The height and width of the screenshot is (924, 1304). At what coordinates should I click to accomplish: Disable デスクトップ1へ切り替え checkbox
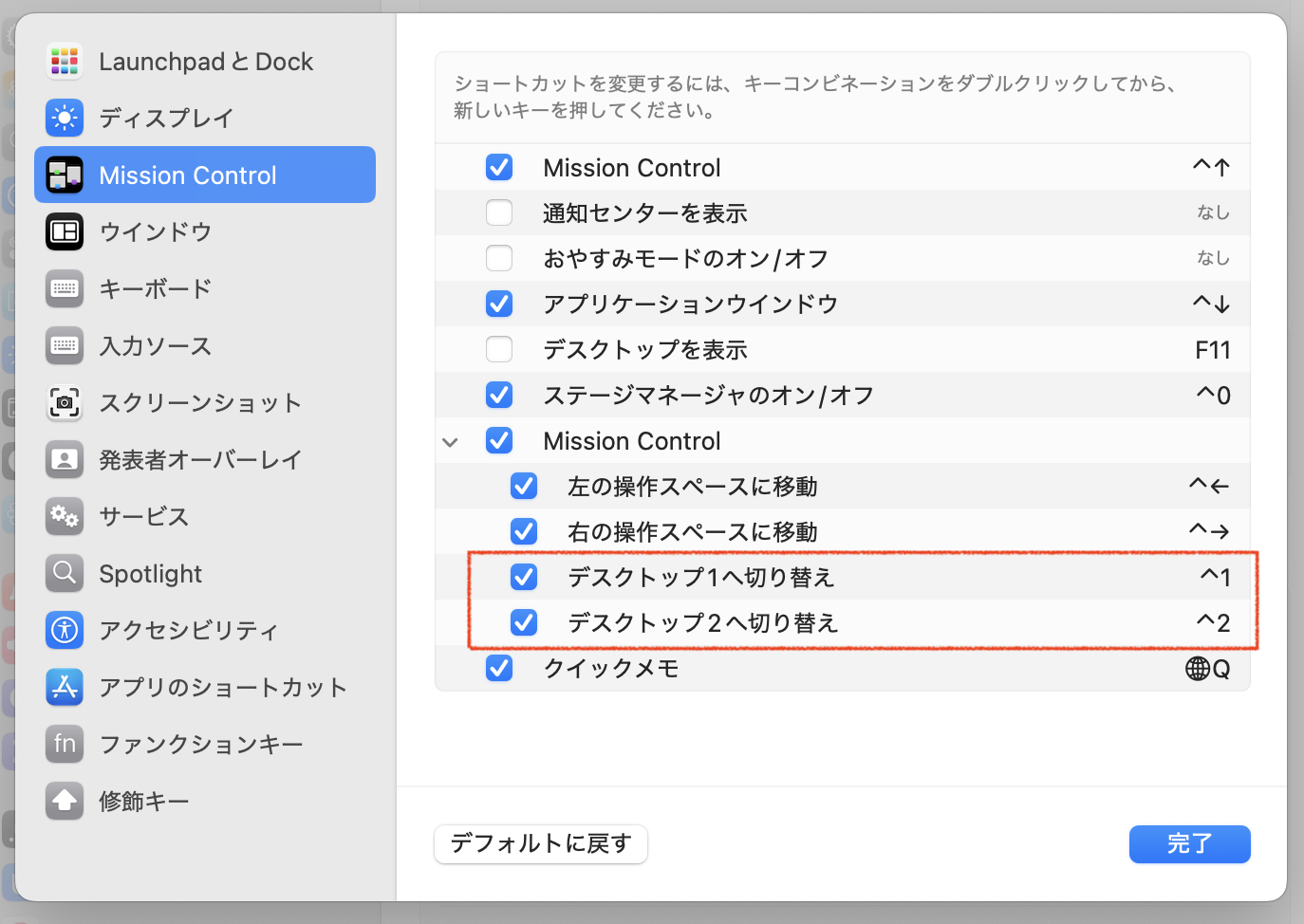pyautogui.click(x=524, y=577)
